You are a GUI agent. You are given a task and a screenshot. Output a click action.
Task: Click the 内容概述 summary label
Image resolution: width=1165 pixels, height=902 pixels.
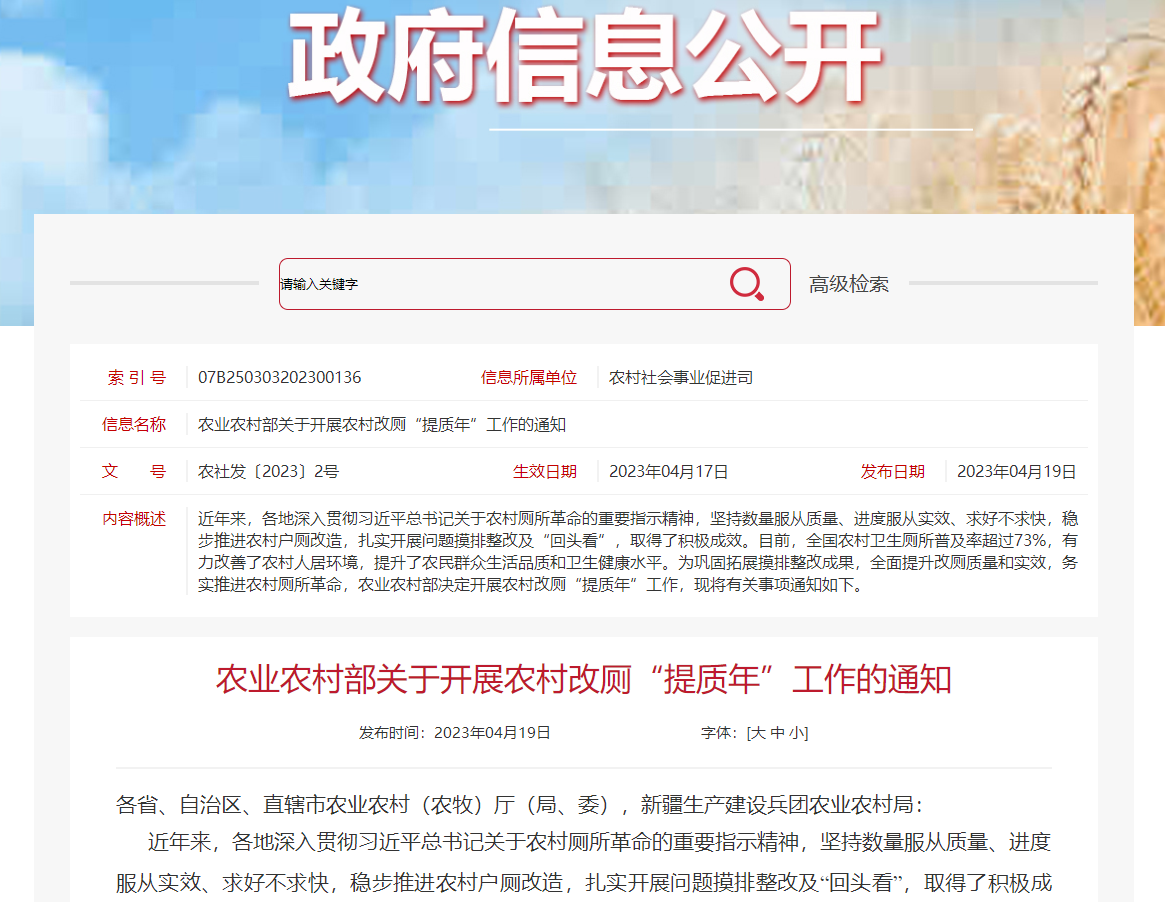[134, 519]
